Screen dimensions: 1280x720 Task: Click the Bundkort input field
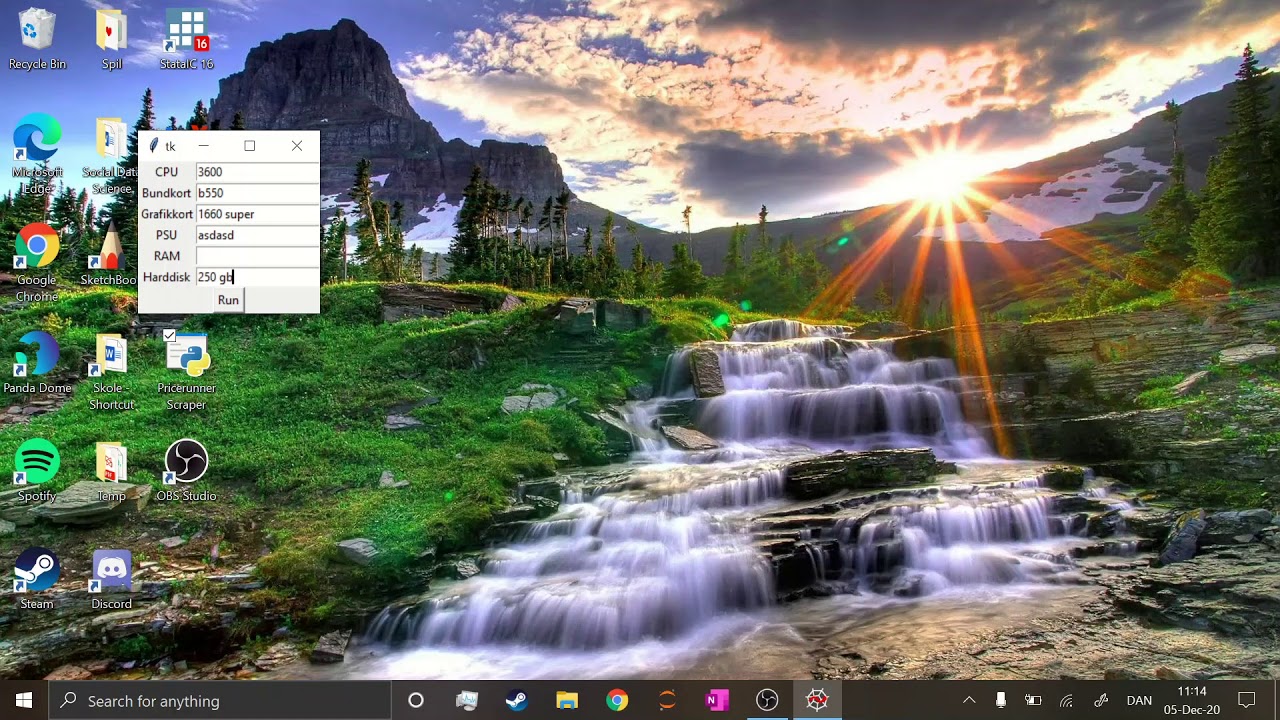[257, 193]
